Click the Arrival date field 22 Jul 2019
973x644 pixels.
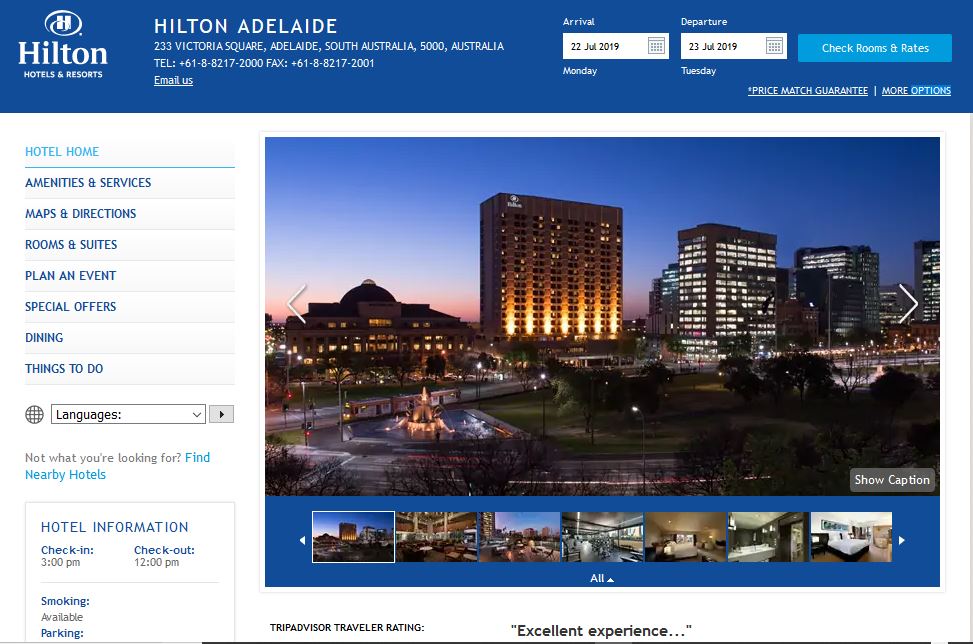616,46
